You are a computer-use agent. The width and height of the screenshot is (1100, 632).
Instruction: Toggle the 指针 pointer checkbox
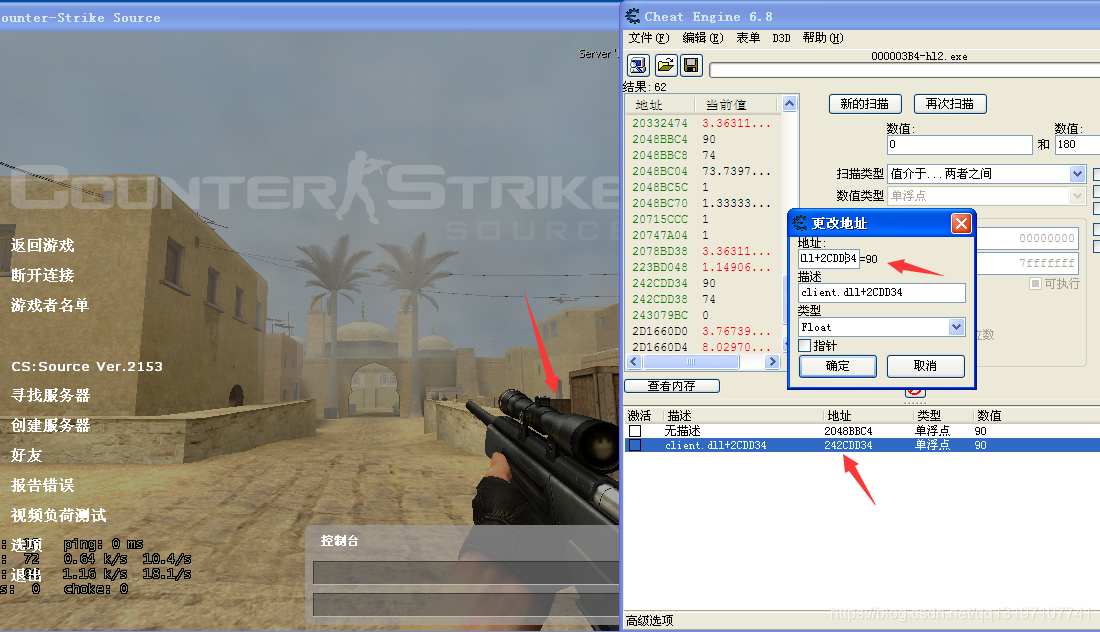point(805,345)
